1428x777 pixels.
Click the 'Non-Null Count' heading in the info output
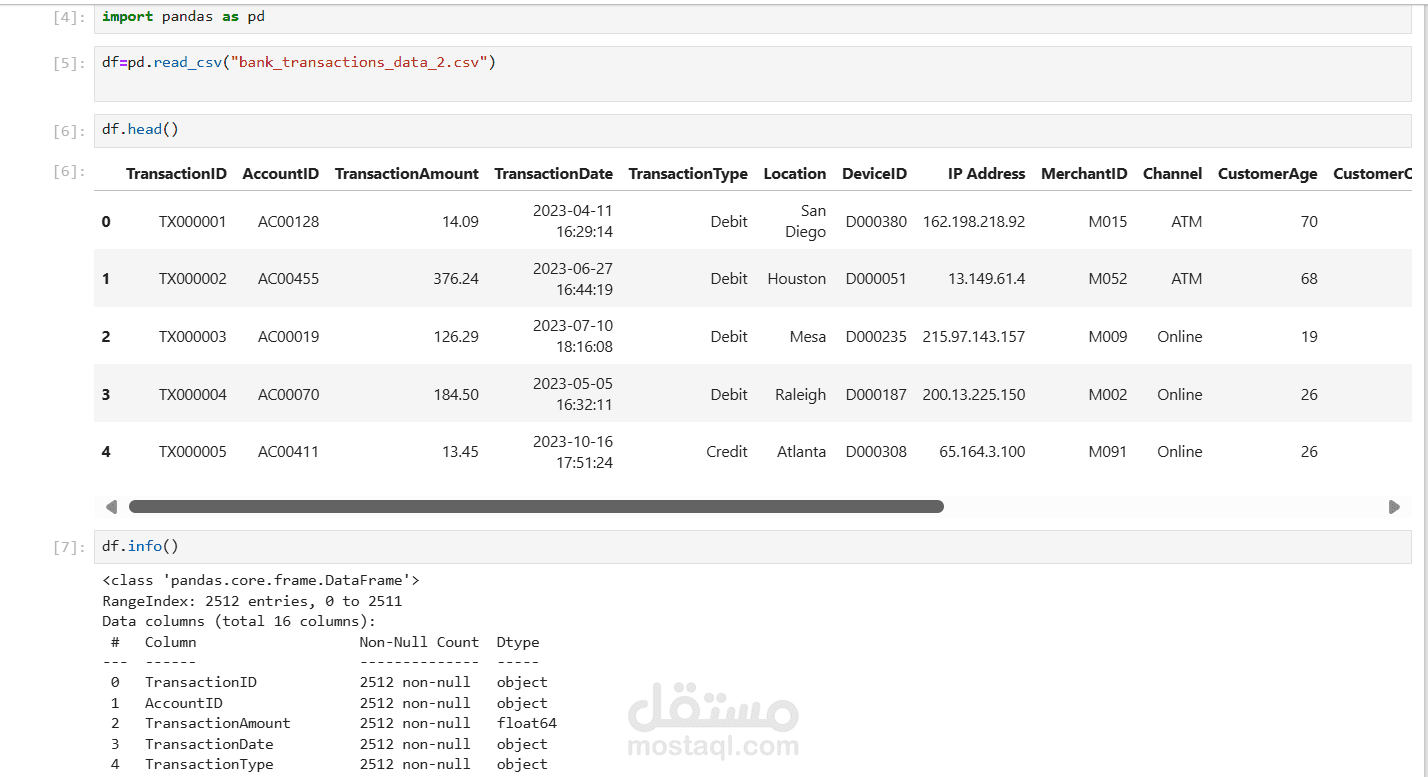click(x=419, y=642)
